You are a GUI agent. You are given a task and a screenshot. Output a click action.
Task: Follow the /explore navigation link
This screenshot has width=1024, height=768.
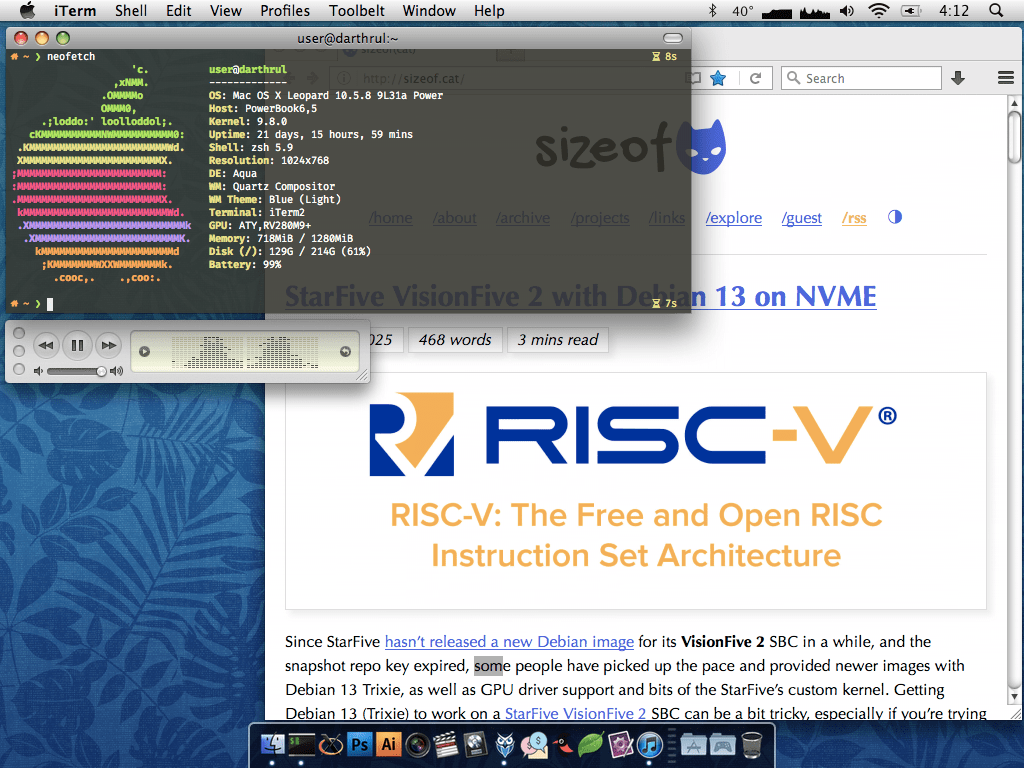[x=733, y=218]
